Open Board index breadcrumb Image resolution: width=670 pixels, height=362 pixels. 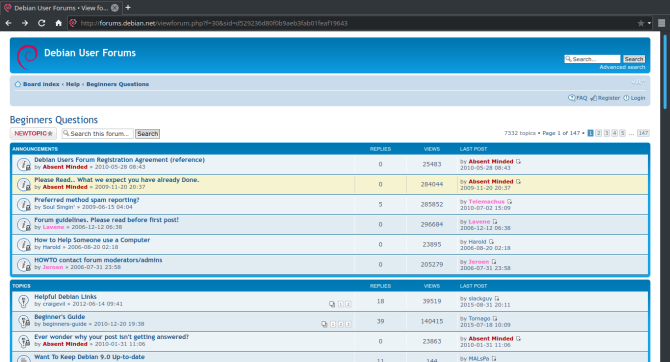point(41,84)
